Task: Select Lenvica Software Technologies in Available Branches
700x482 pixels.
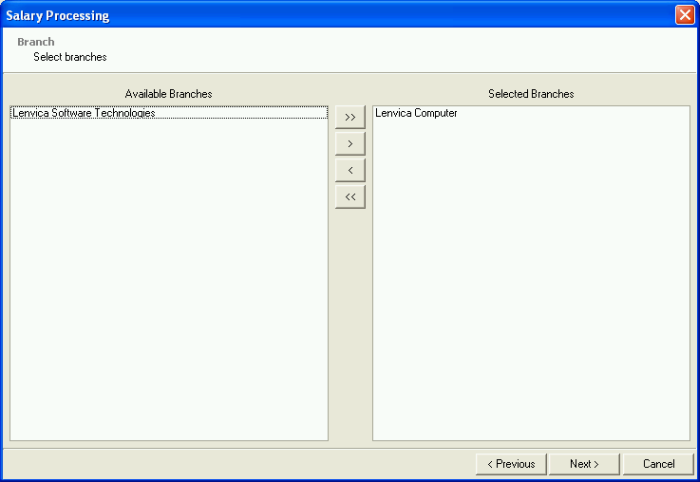Action: point(169,113)
